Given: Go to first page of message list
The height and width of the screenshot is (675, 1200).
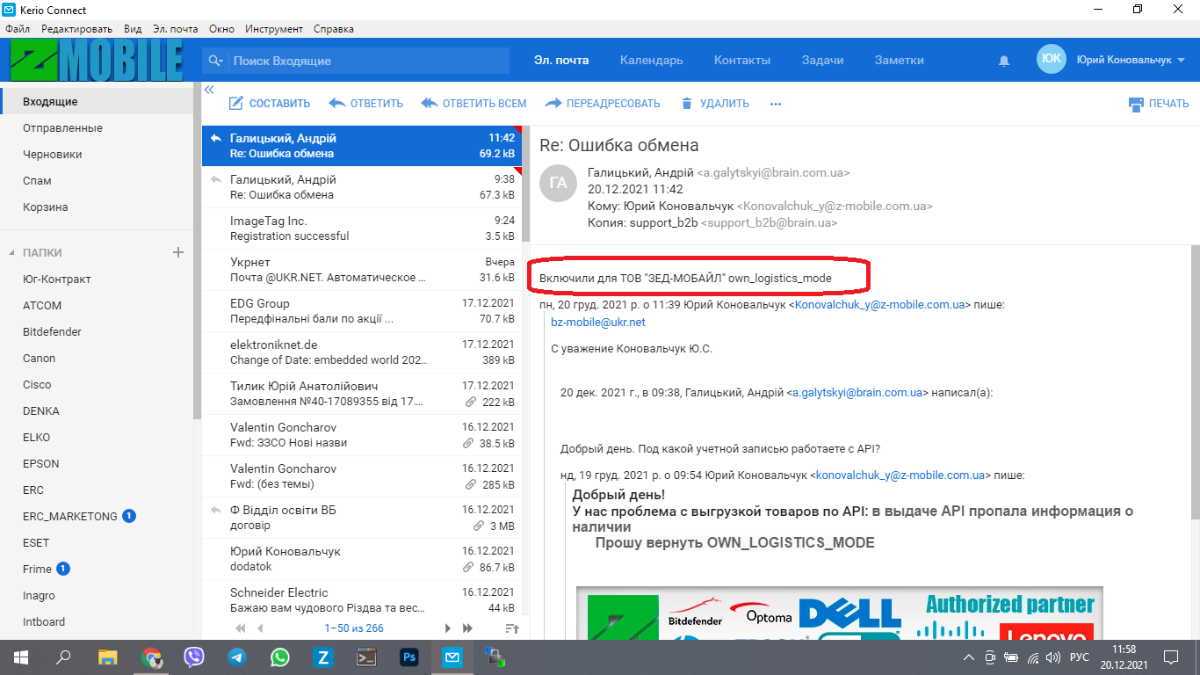Looking at the screenshot, I should click(240, 628).
